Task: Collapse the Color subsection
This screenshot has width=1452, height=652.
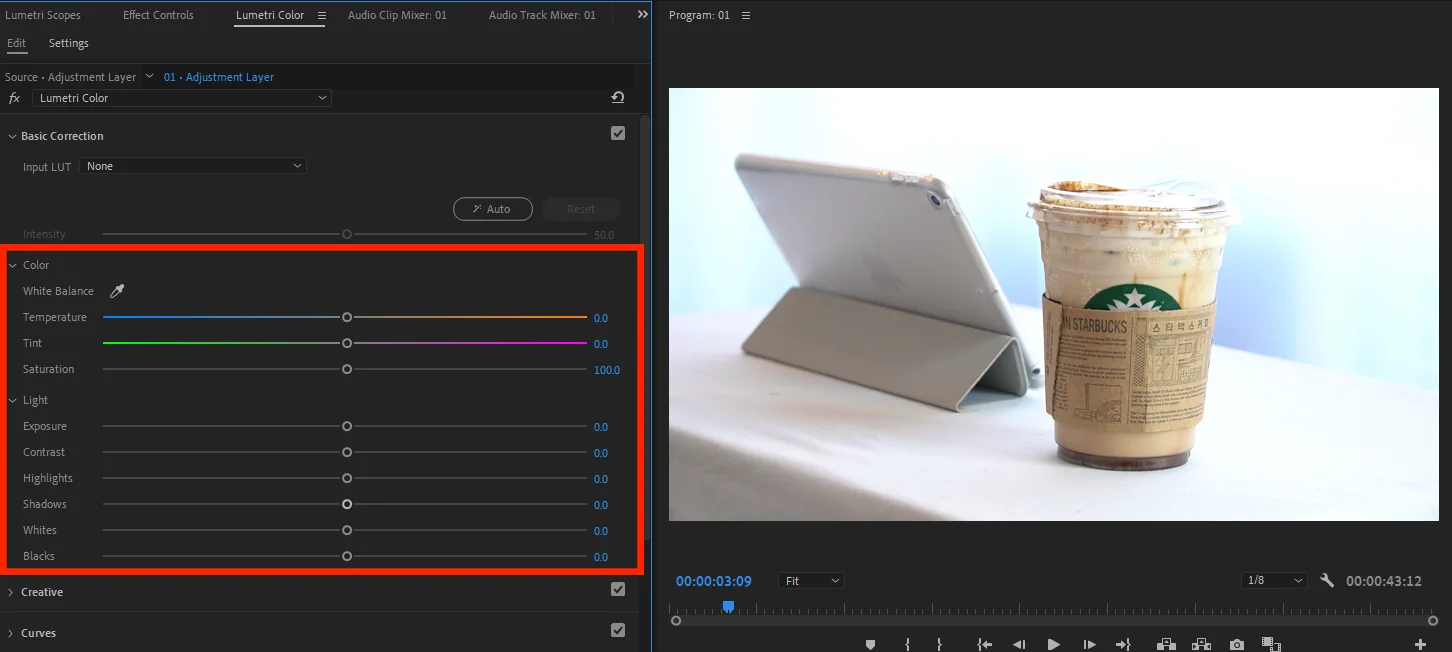Action: [x=13, y=265]
